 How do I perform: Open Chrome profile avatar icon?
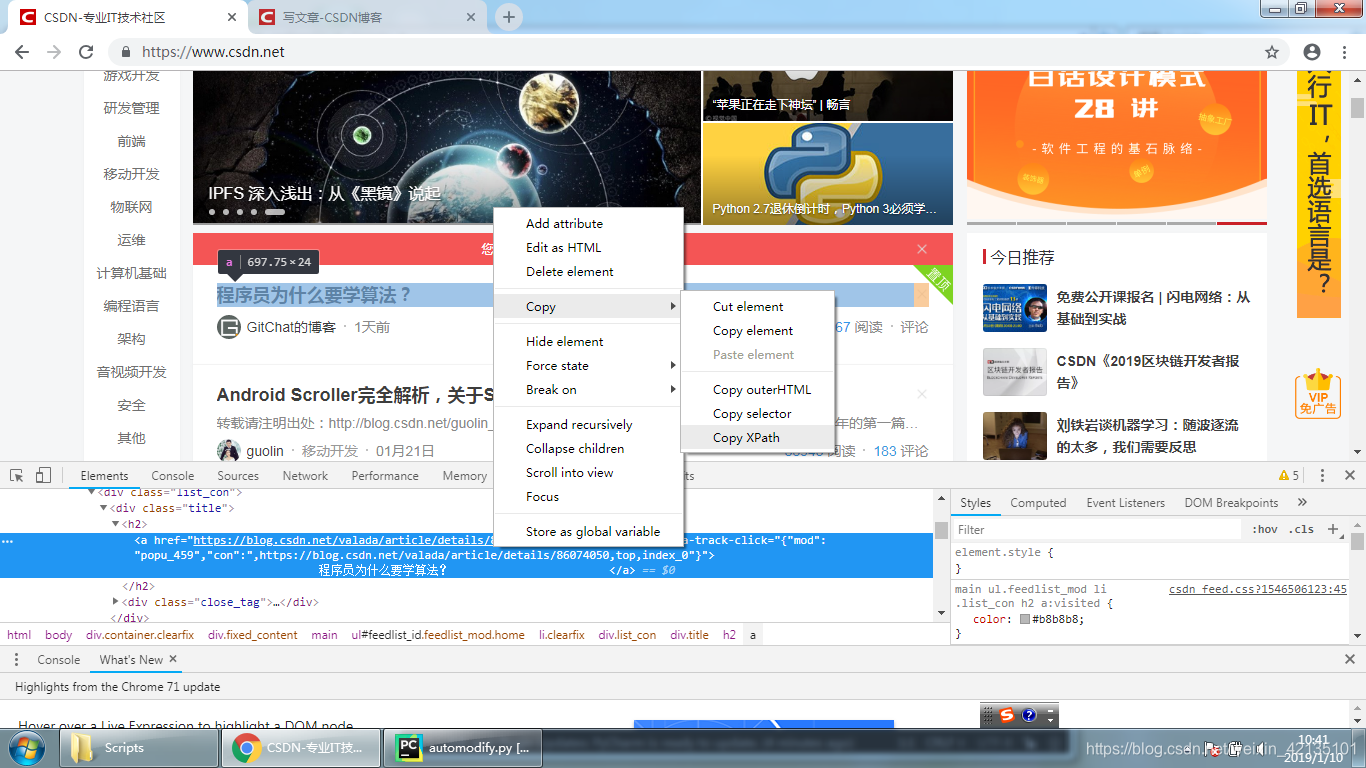tap(1312, 52)
